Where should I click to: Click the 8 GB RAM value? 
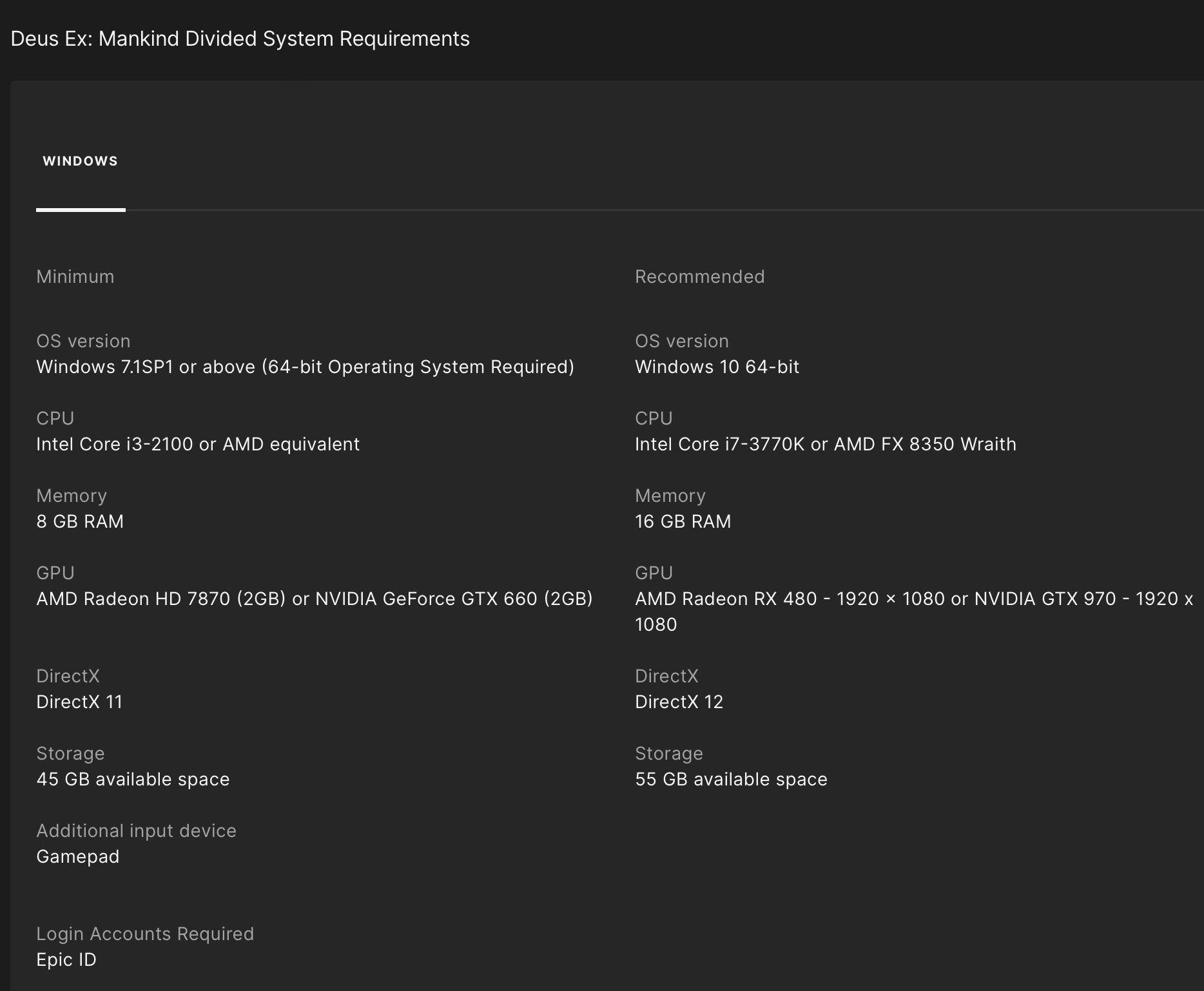point(80,521)
